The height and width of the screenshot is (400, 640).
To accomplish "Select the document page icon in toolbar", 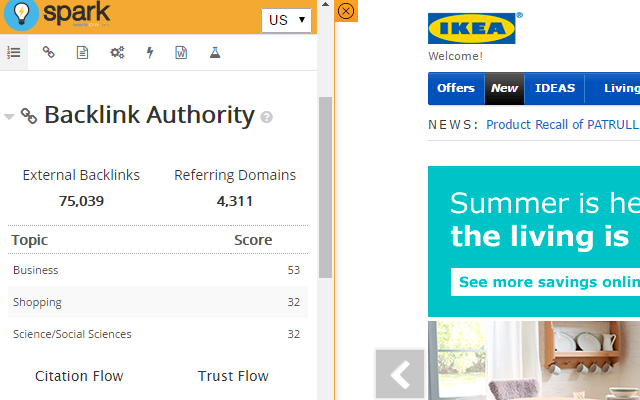I will click(x=83, y=52).
